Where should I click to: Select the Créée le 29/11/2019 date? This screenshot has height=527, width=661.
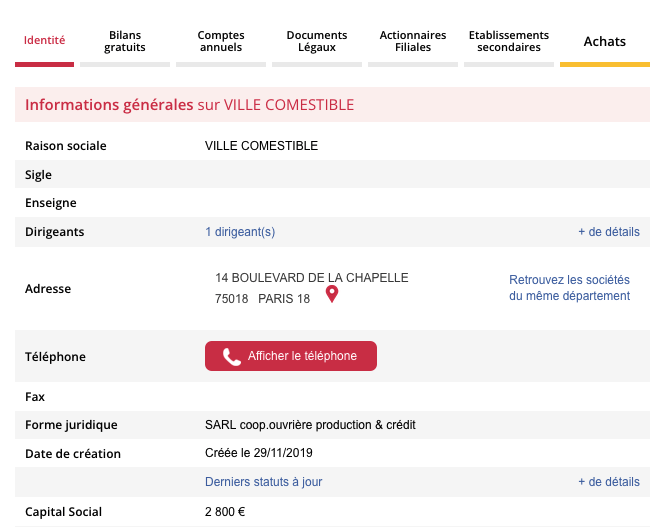(259, 453)
